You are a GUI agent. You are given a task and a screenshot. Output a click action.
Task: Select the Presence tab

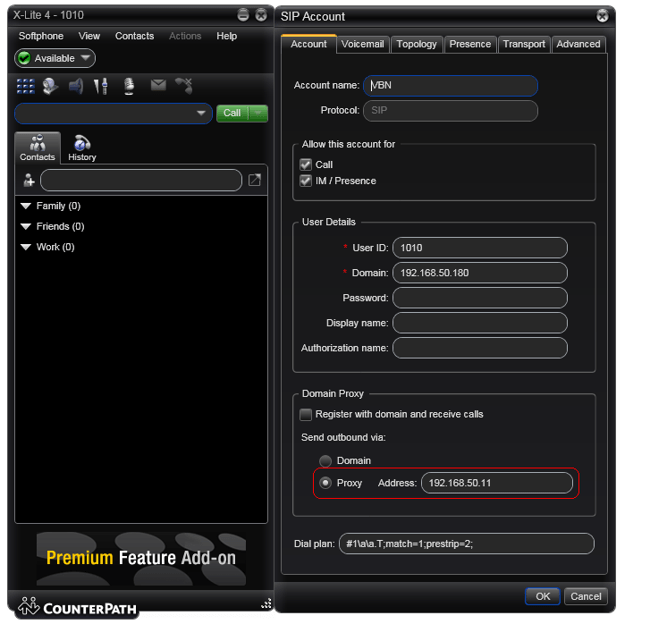(x=470, y=44)
